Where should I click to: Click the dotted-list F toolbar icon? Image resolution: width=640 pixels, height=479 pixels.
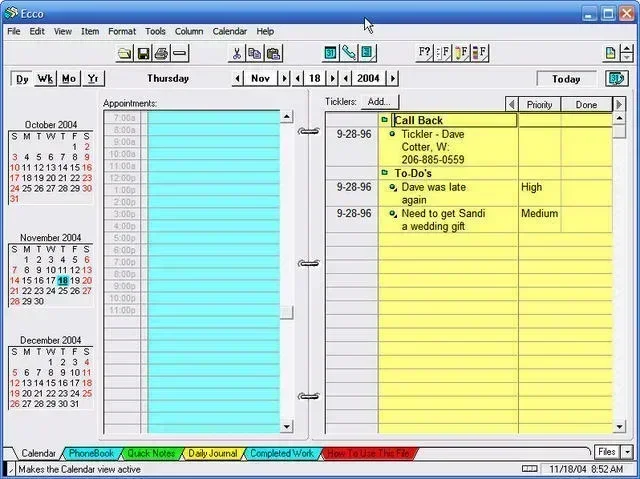443,53
